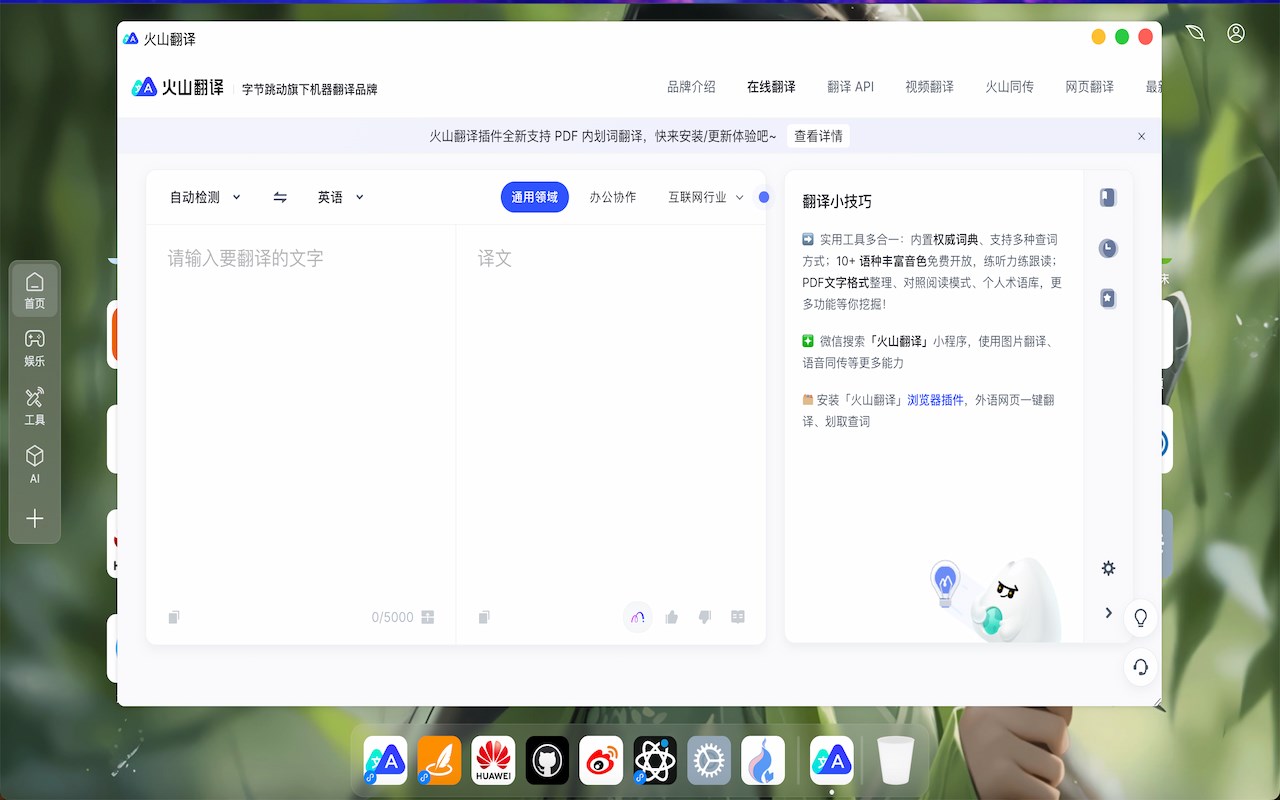Viewport: 1280px width, 800px height.
Task: Click the lightbulb floating button
Action: coord(1141,617)
